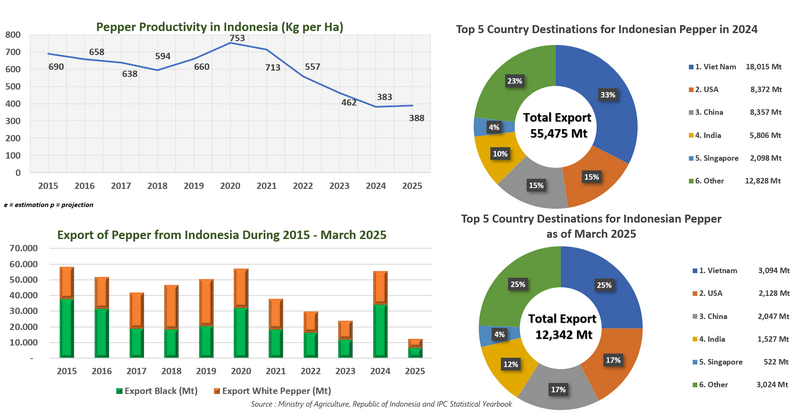
Task: Select the 753 peak label on productivity line
Action: pyautogui.click(x=237, y=39)
